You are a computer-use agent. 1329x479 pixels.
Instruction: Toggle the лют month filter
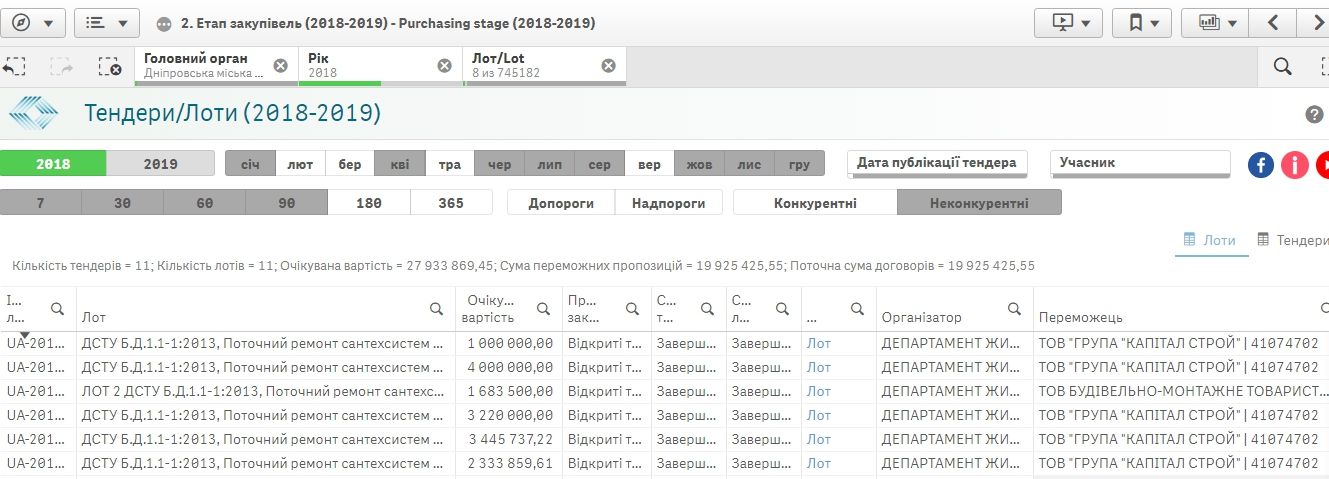[300, 164]
